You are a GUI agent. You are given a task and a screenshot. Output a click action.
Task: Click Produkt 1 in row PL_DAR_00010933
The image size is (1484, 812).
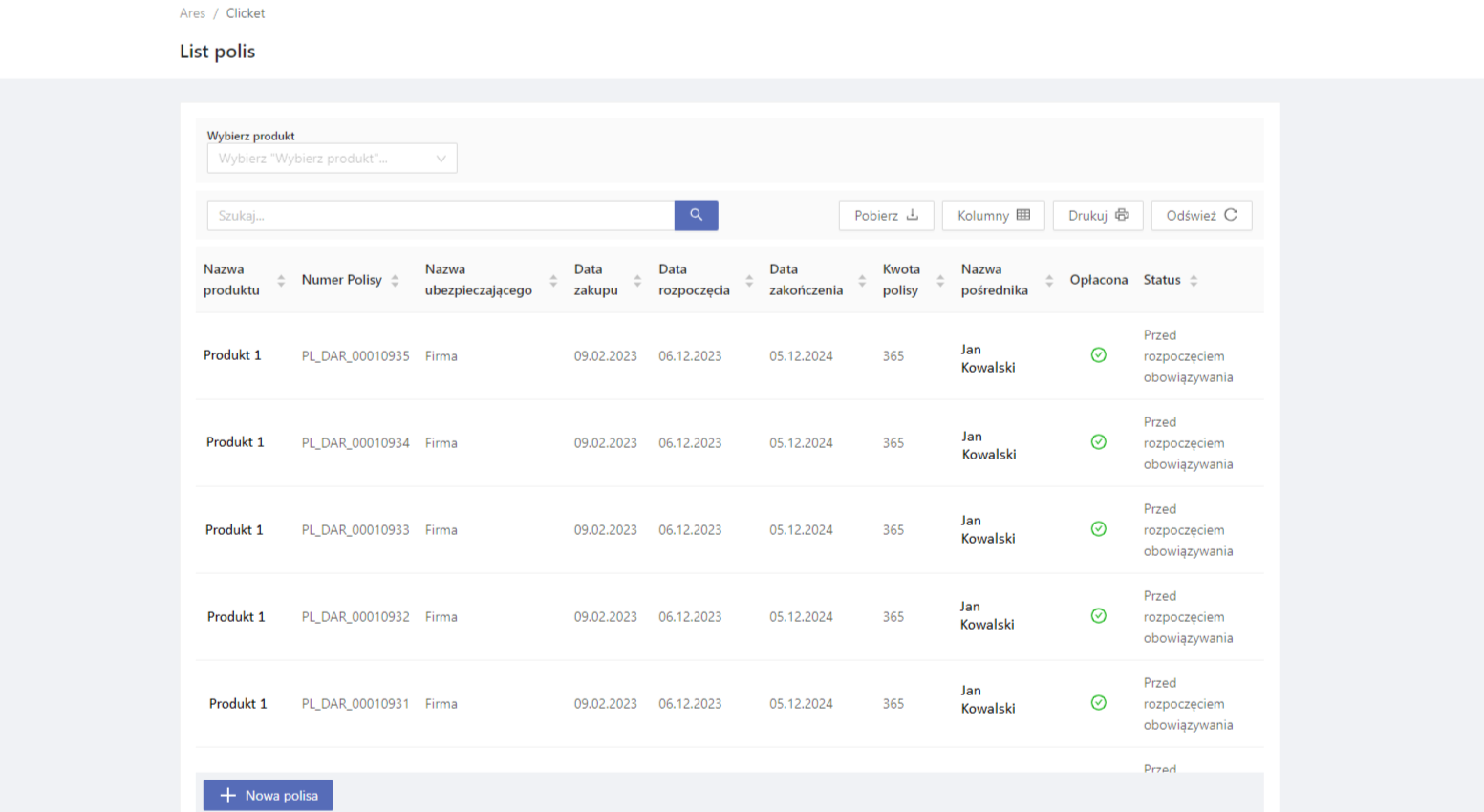click(x=234, y=530)
